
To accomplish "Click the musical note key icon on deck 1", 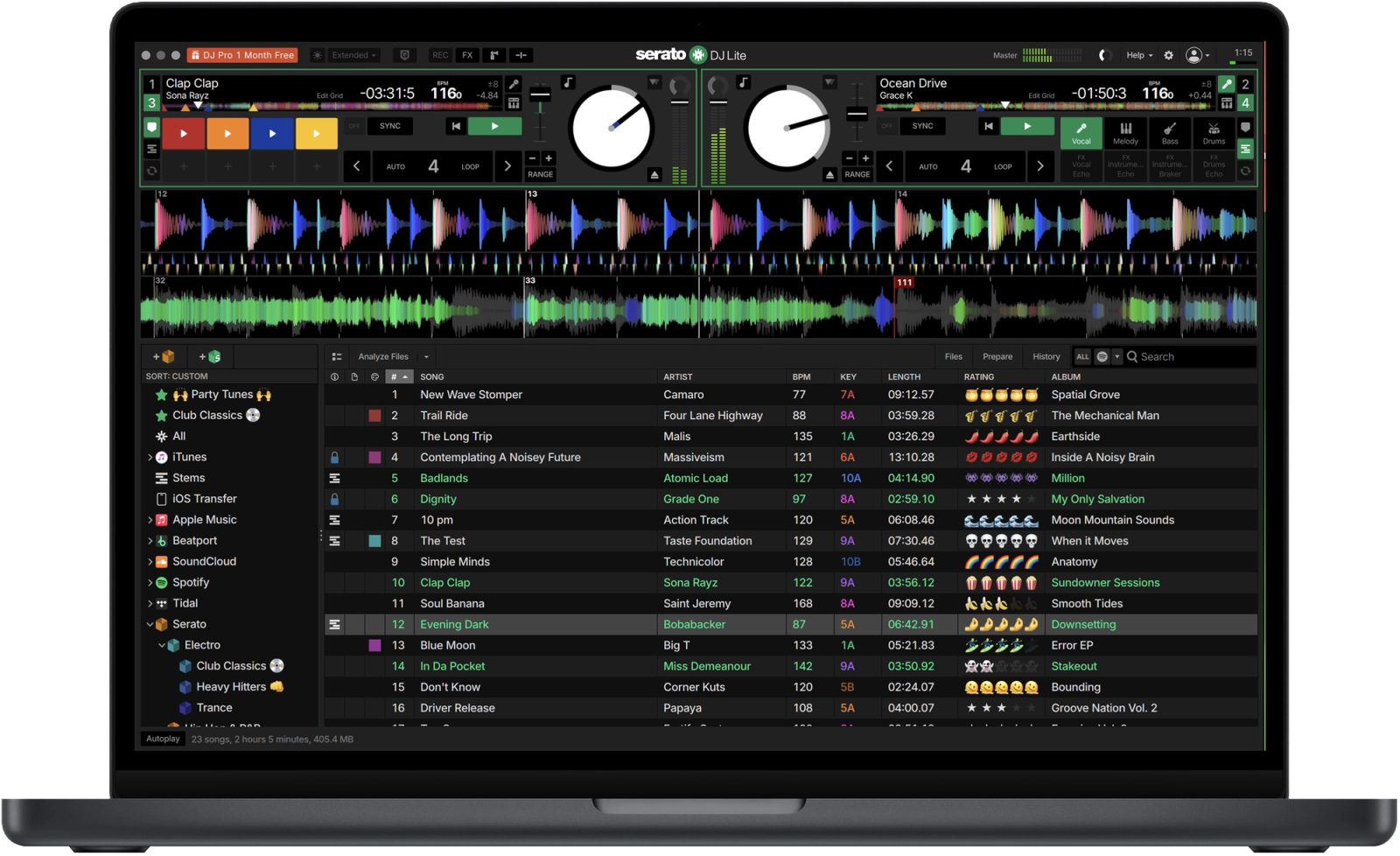I will coord(569,82).
